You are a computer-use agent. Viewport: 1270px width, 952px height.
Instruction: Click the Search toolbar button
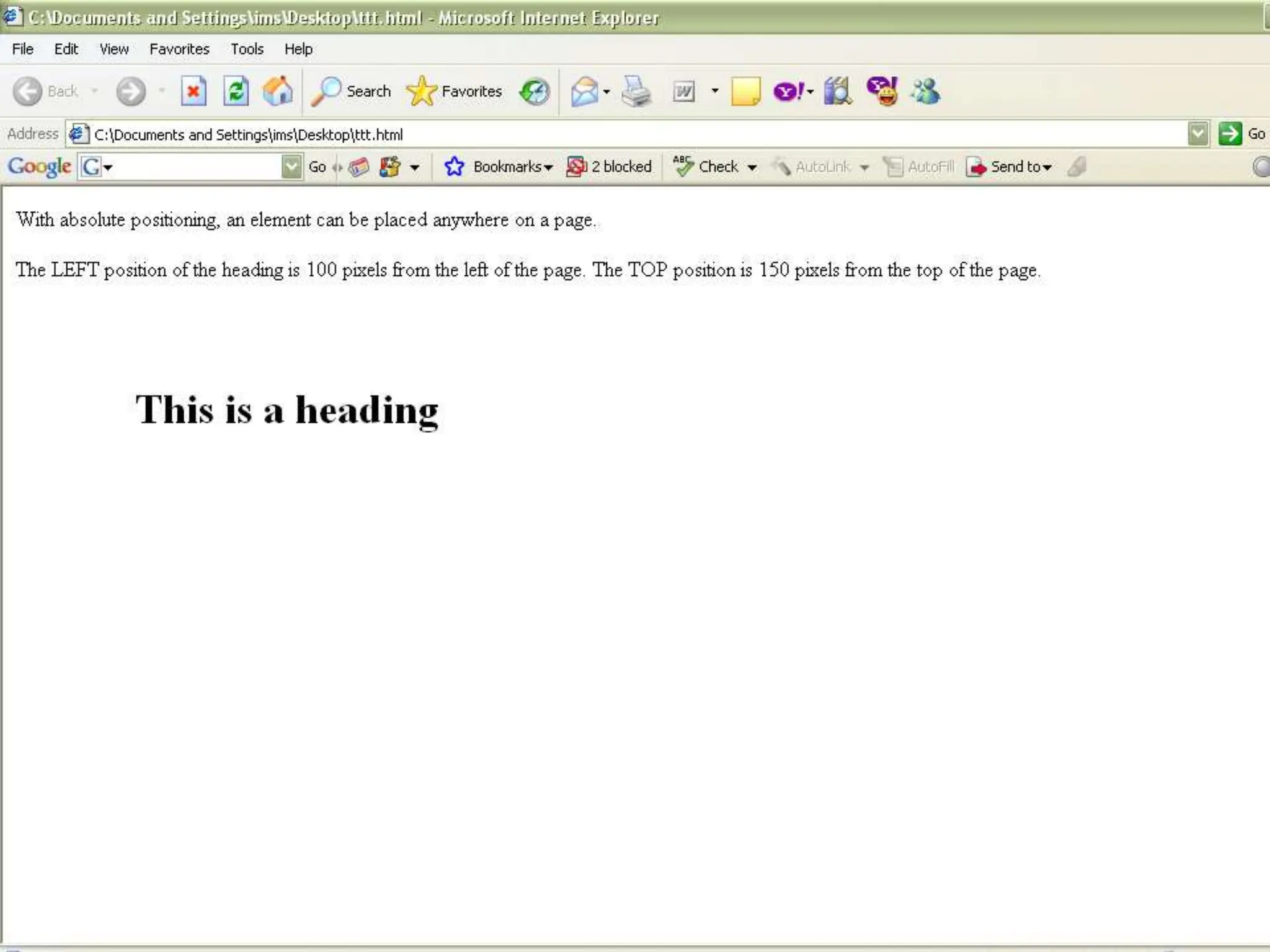point(352,92)
